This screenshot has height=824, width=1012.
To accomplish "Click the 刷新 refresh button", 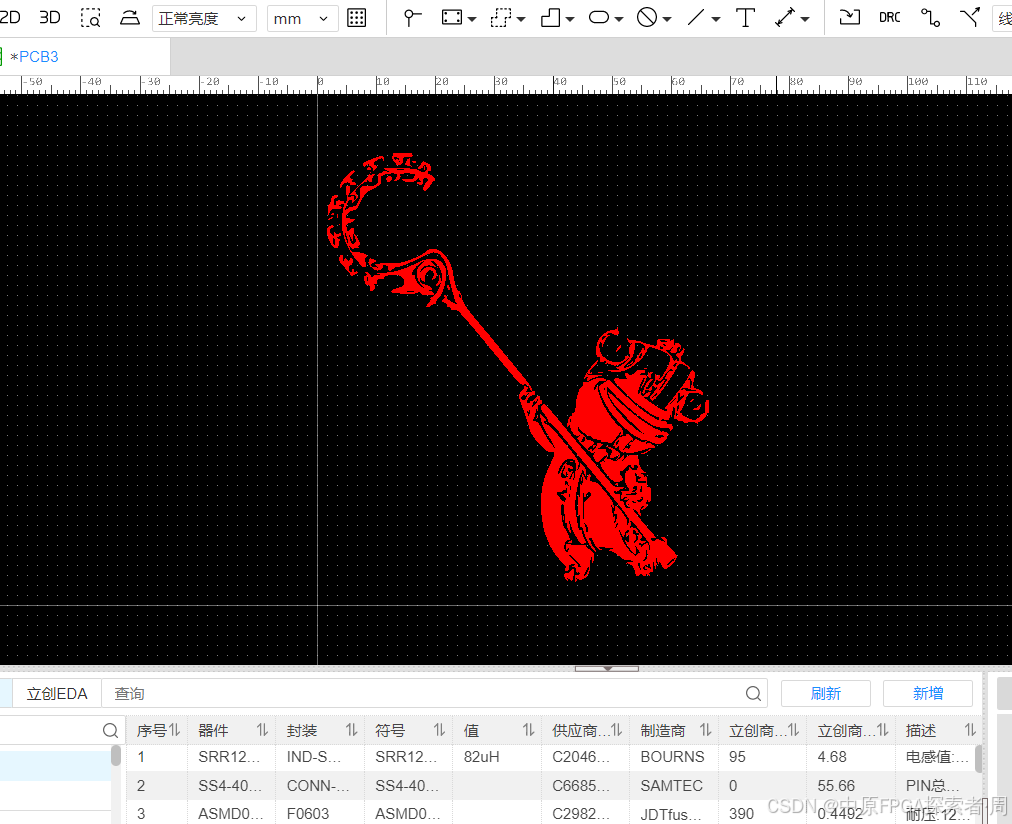I will click(x=825, y=694).
